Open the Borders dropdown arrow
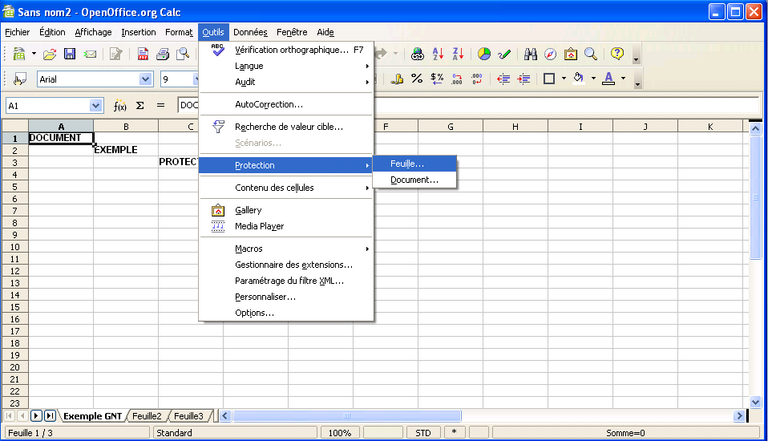768x441 pixels. coord(564,78)
